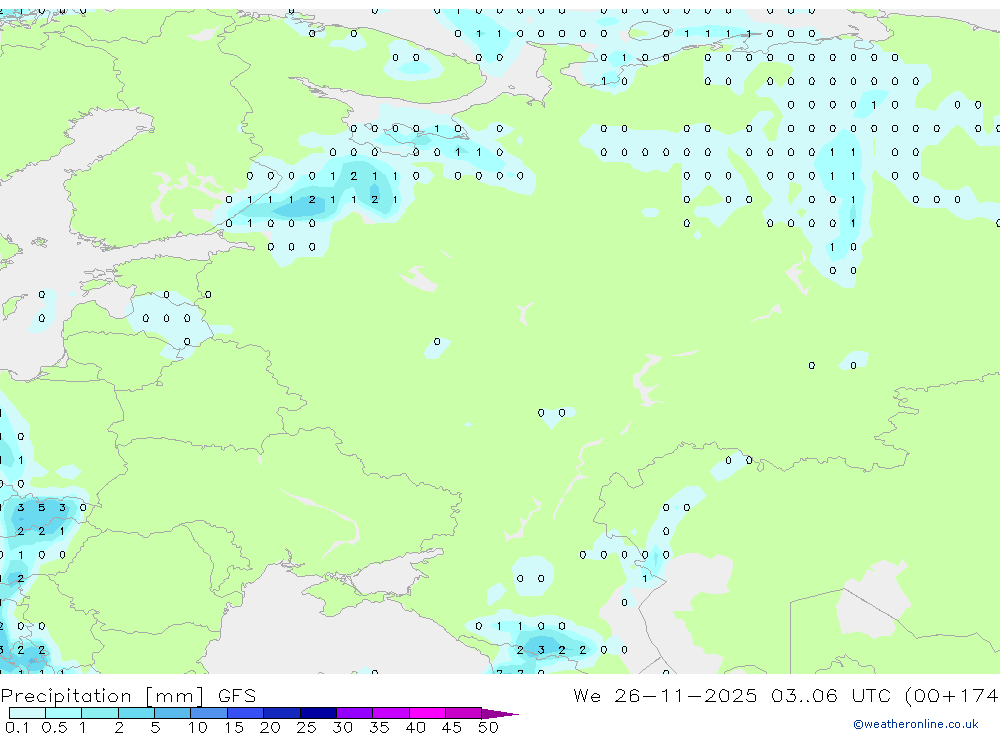Click the legend tick label "10"
1000x733 pixels.
pos(198,727)
